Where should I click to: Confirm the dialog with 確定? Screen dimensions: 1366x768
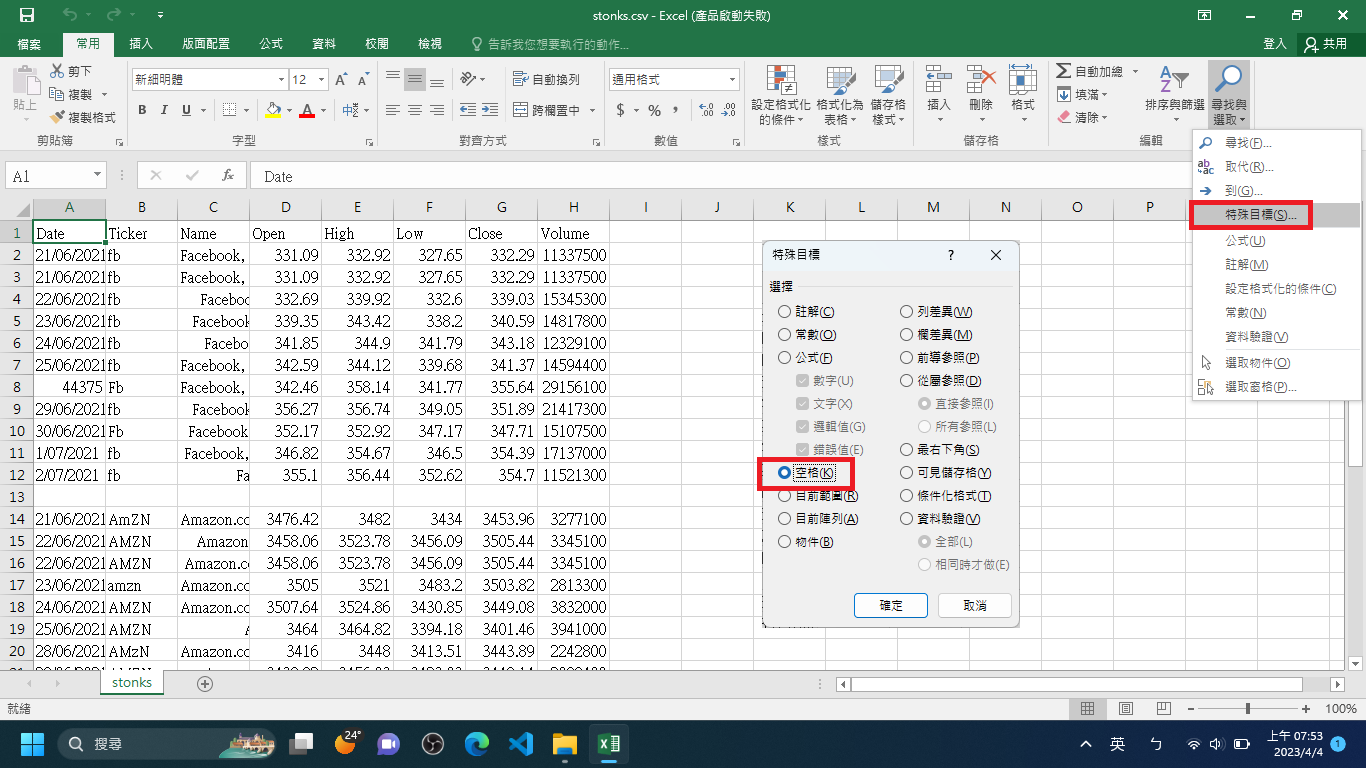point(889,605)
